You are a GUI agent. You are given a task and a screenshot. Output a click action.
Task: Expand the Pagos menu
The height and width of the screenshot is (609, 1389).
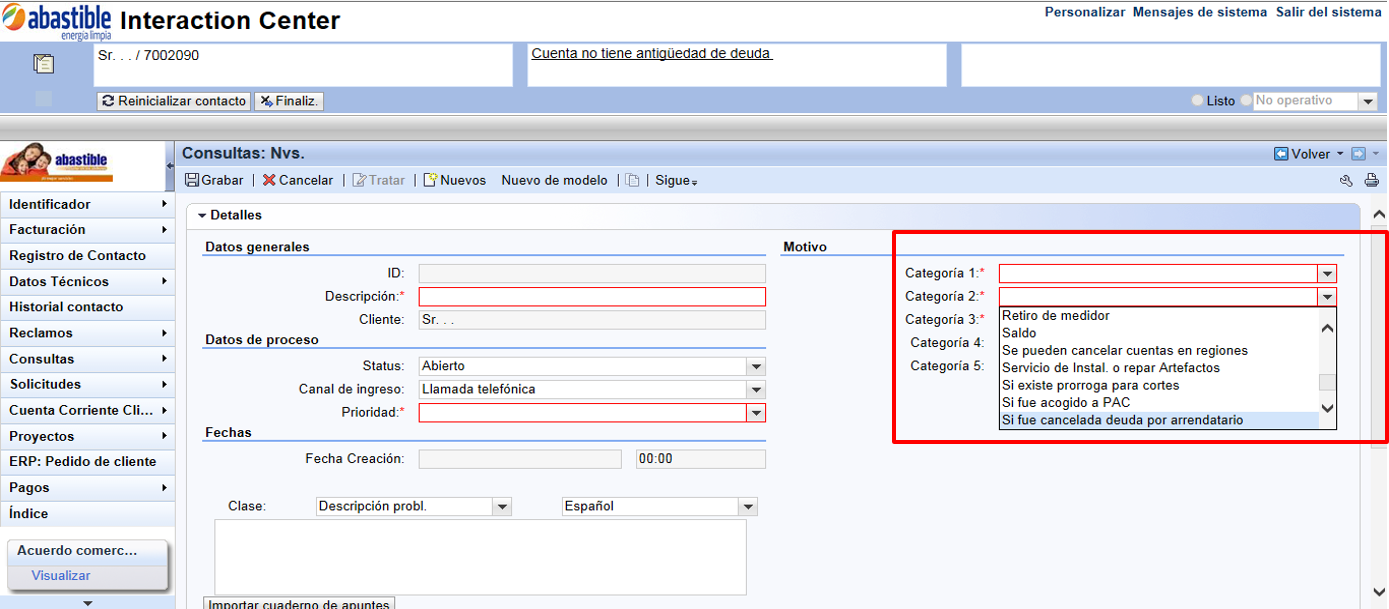87,488
